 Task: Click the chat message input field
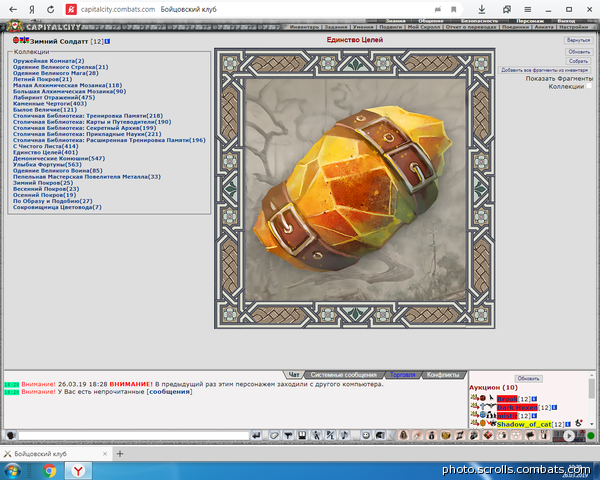(134, 436)
